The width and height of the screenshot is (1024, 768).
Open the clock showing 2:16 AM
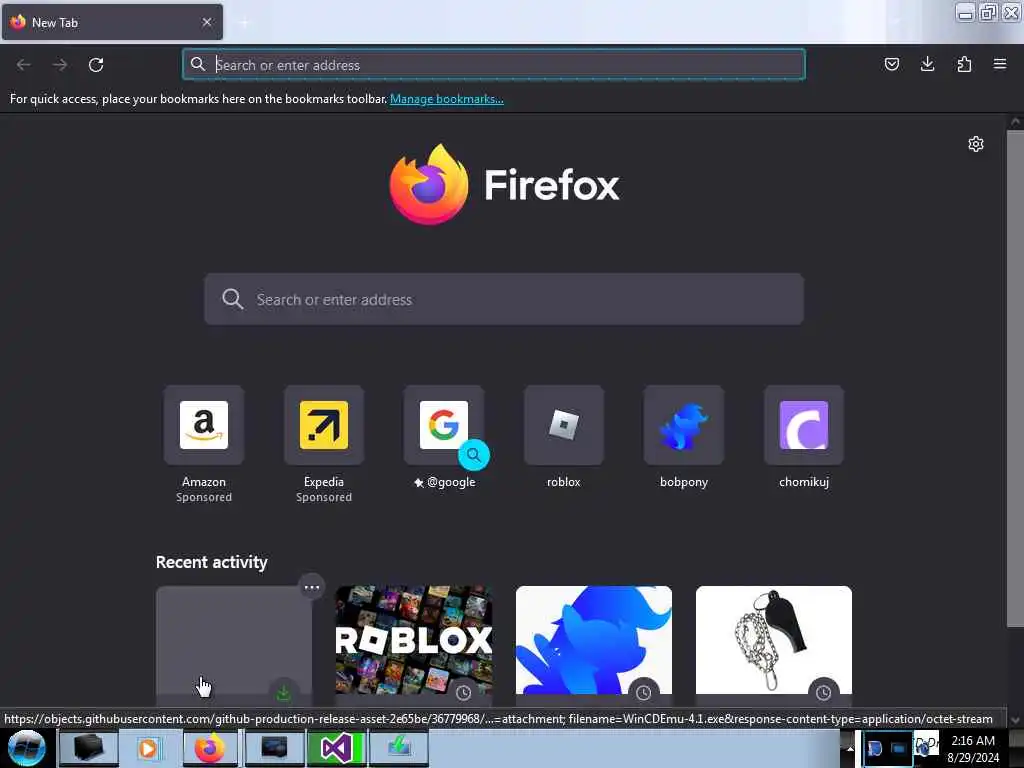pos(972,748)
